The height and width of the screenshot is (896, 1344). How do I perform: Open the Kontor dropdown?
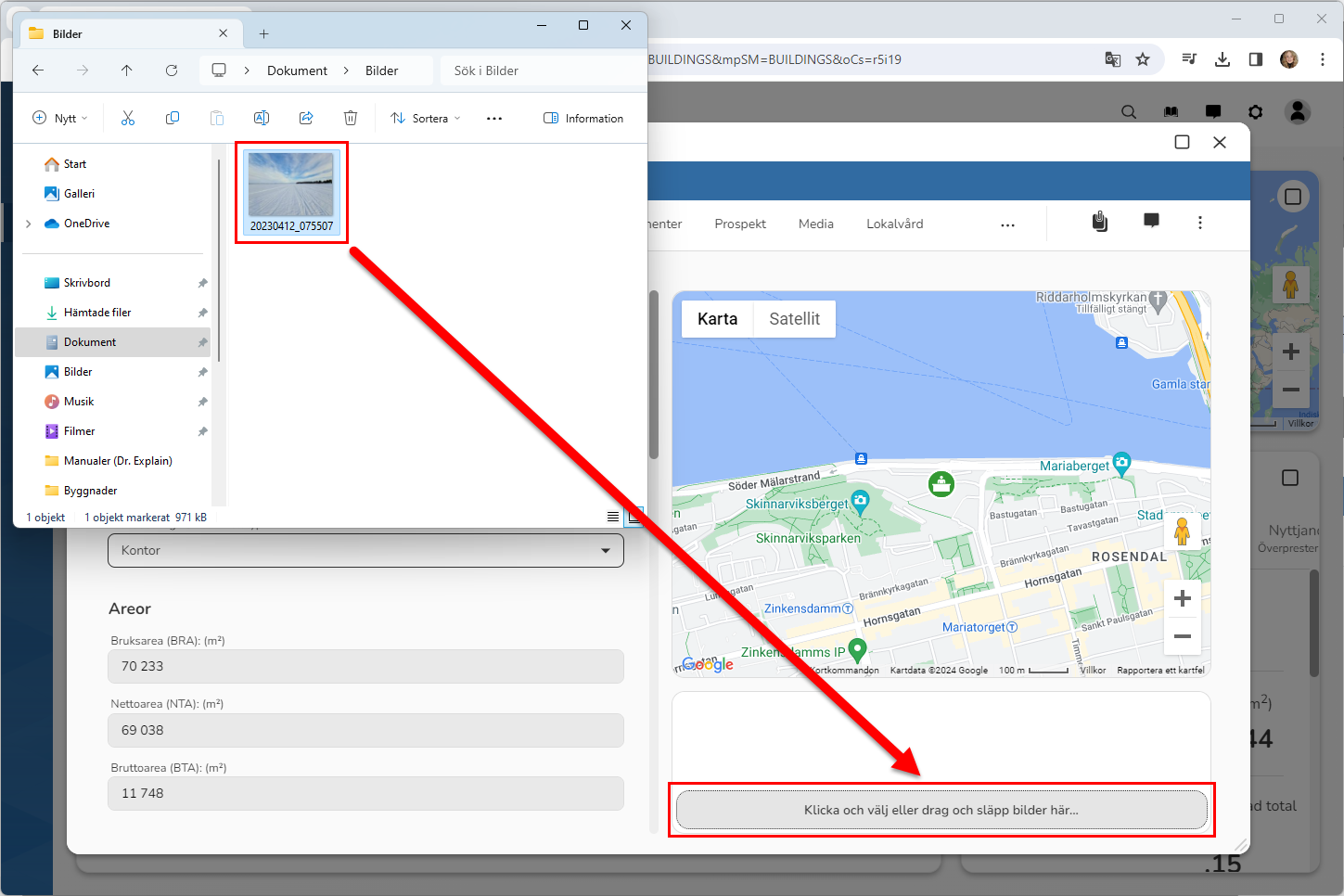[365, 550]
